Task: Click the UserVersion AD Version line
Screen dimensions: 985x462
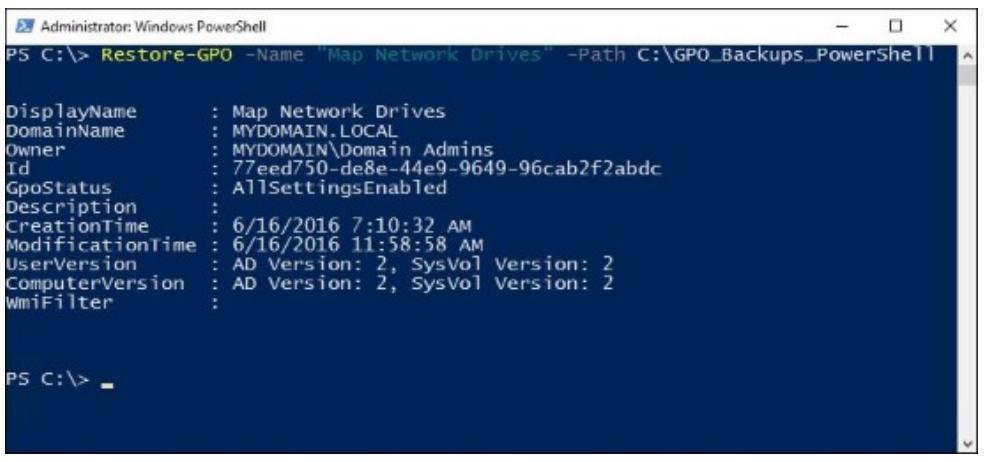Action: [422, 264]
